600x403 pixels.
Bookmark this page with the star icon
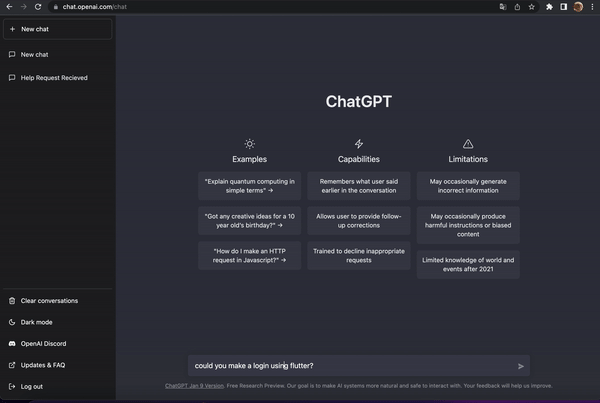532,7
